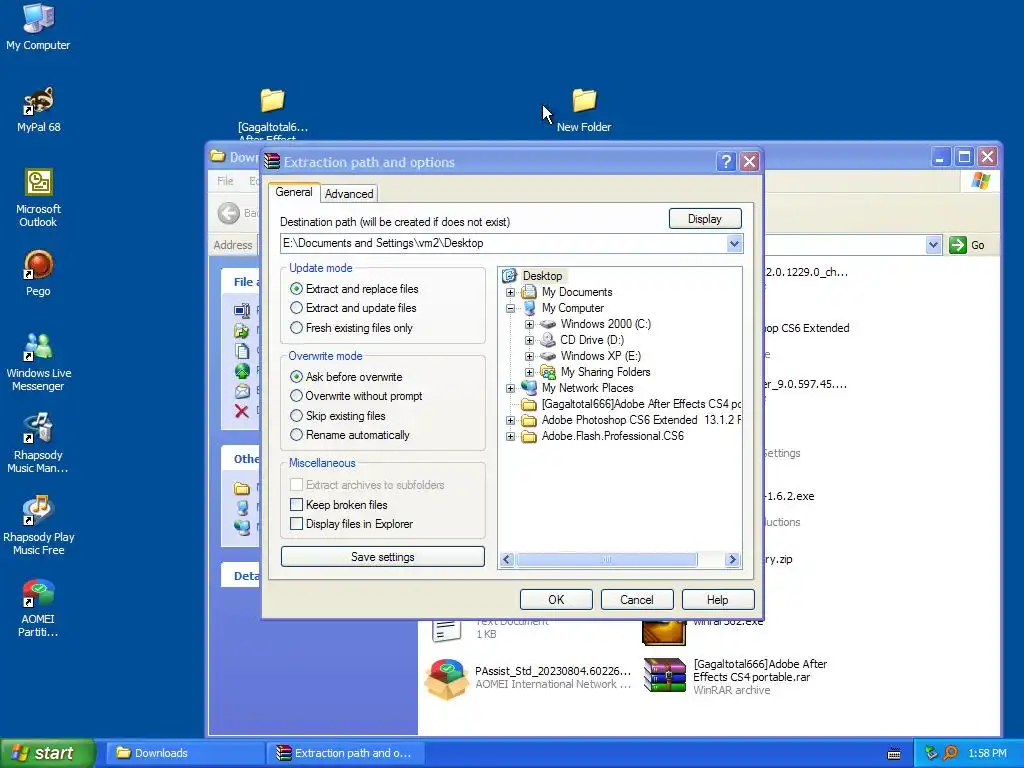Click the Display button
Viewport: 1024px width, 768px height.
(x=705, y=219)
